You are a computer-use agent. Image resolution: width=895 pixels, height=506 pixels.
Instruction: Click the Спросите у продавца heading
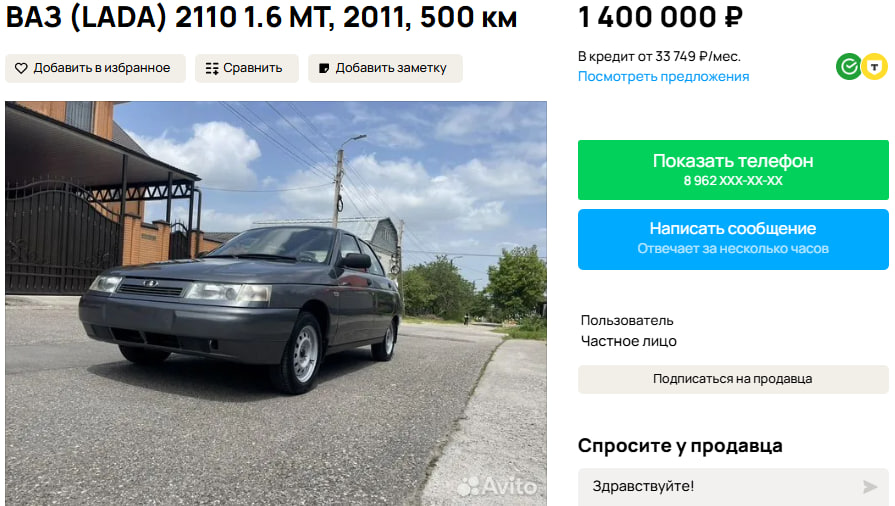[x=680, y=445]
